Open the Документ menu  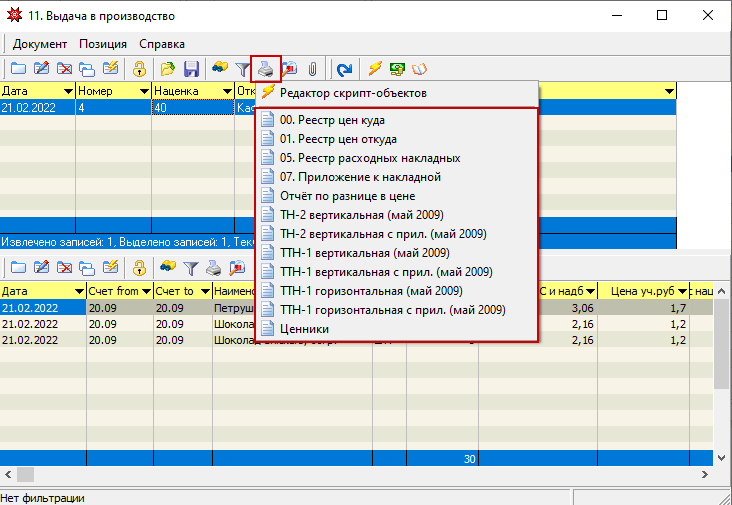(40, 44)
